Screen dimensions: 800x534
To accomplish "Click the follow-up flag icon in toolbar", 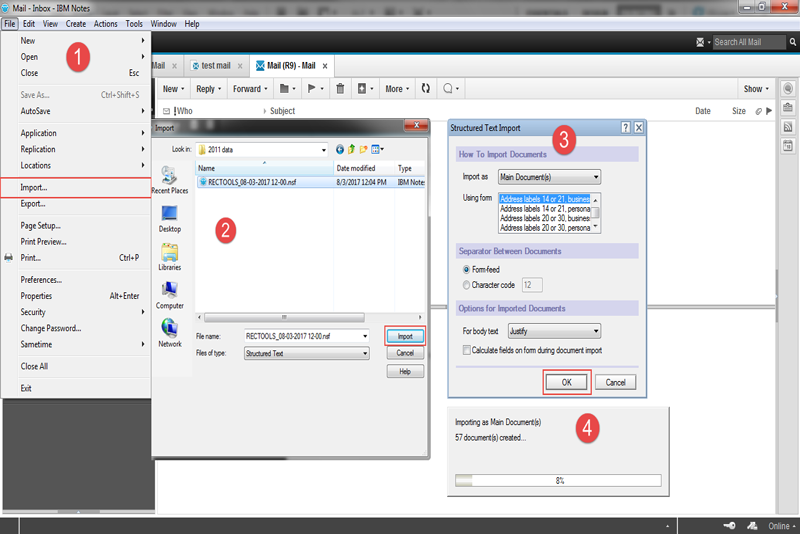I will pos(311,89).
